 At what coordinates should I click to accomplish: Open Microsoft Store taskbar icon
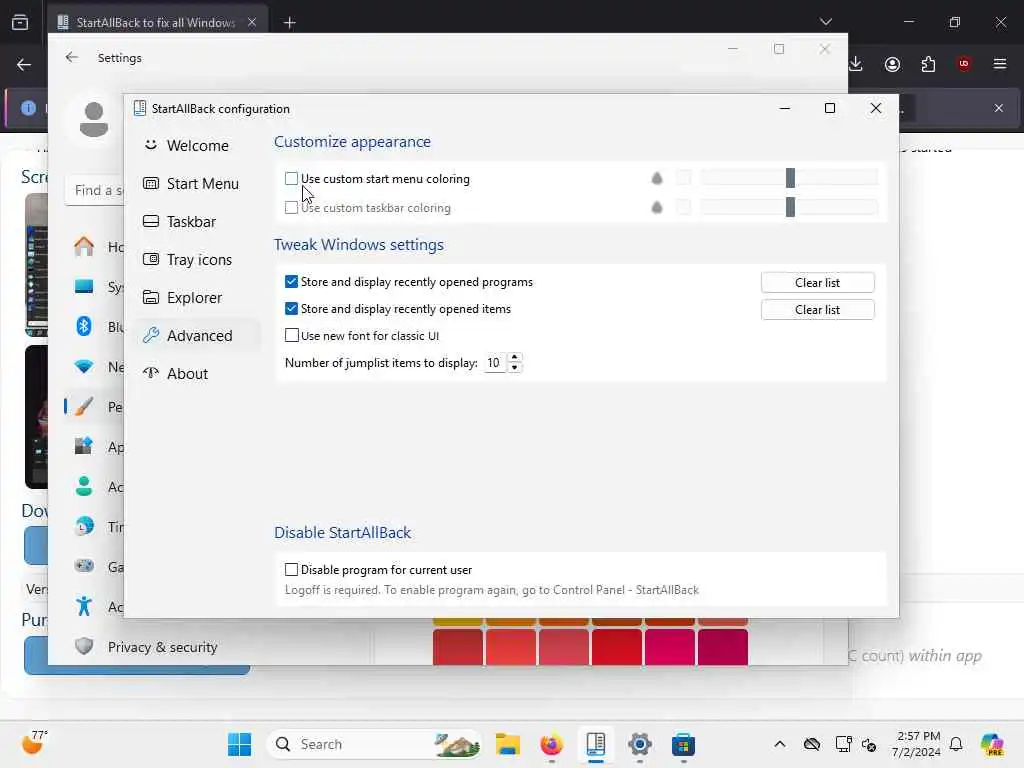pyautogui.click(x=684, y=744)
